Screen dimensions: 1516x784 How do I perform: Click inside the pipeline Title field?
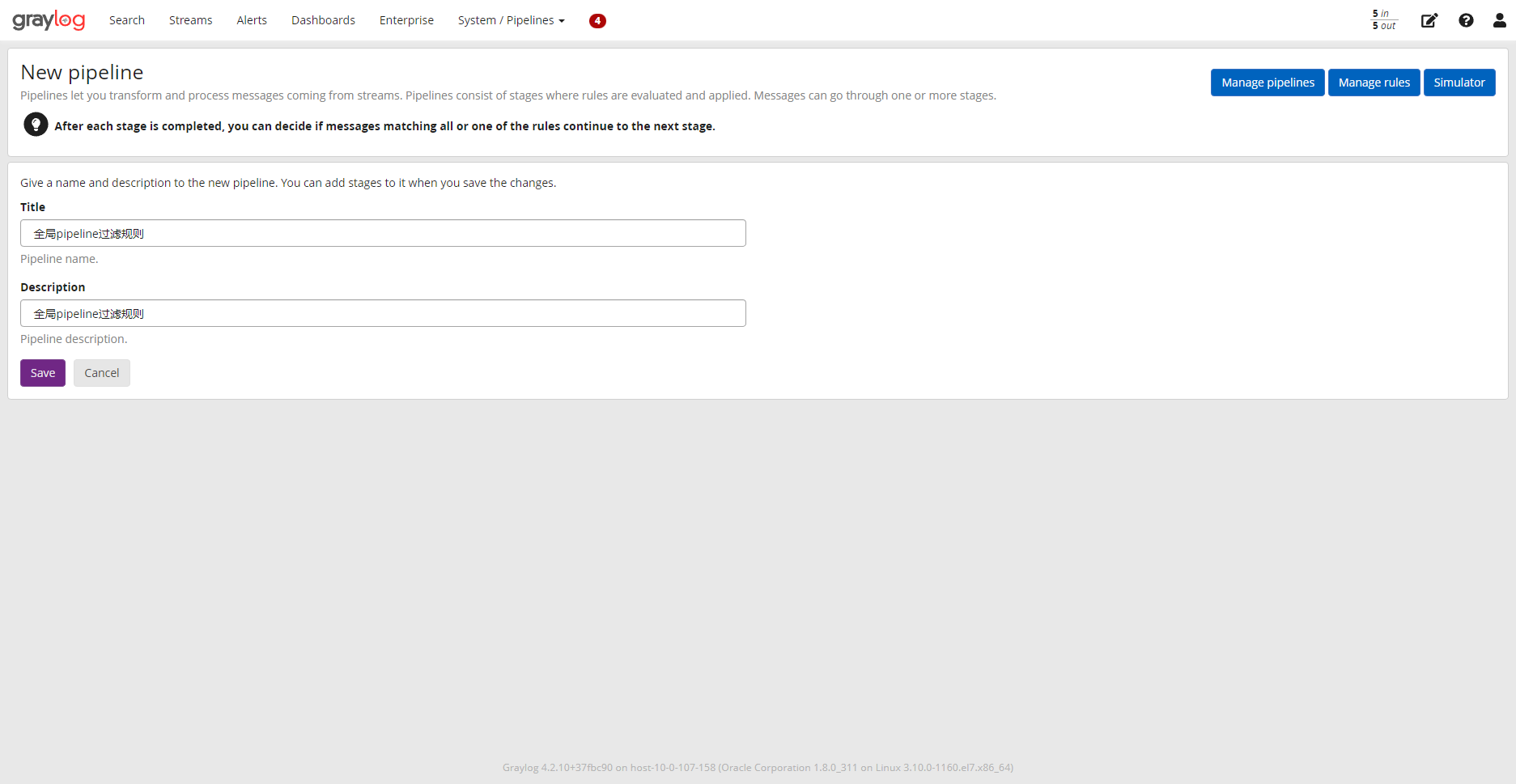click(383, 233)
